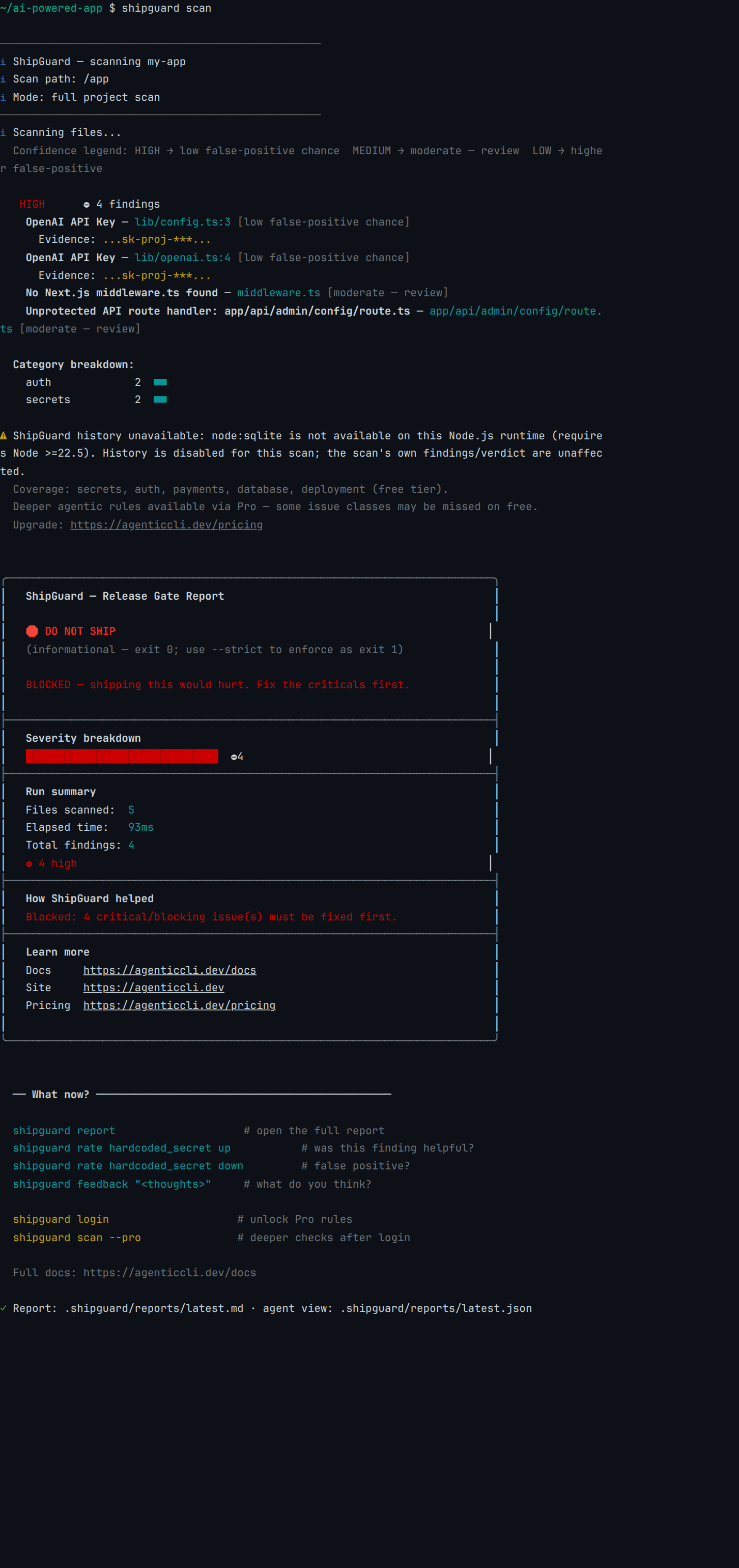Image resolution: width=739 pixels, height=1568 pixels.
Task: Click the 'BLOCKED — shipping this would hurt' message
Action: click(x=218, y=685)
